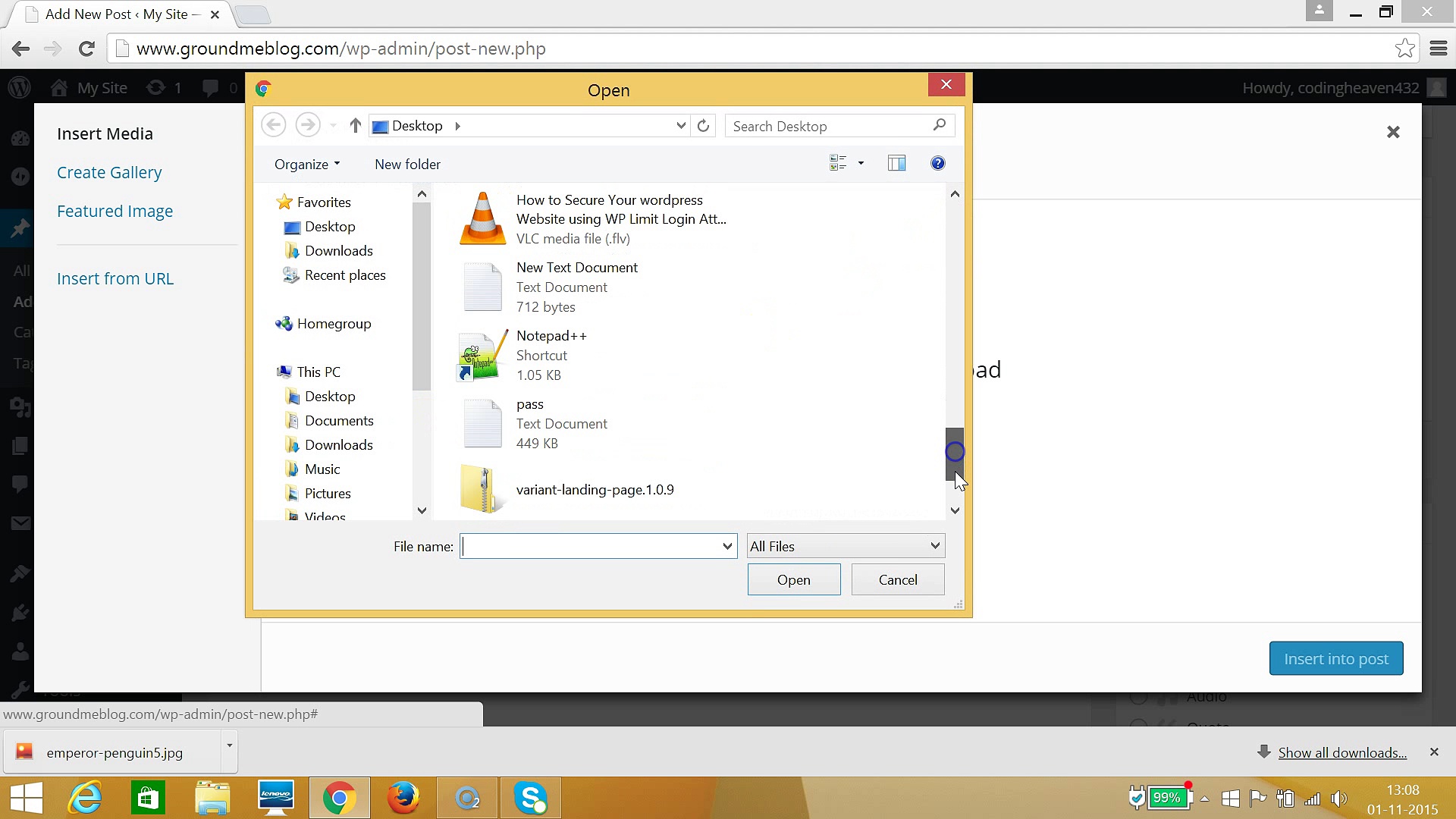1456x819 pixels.
Task: Select Documents under This PC
Action: click(338, 421)
